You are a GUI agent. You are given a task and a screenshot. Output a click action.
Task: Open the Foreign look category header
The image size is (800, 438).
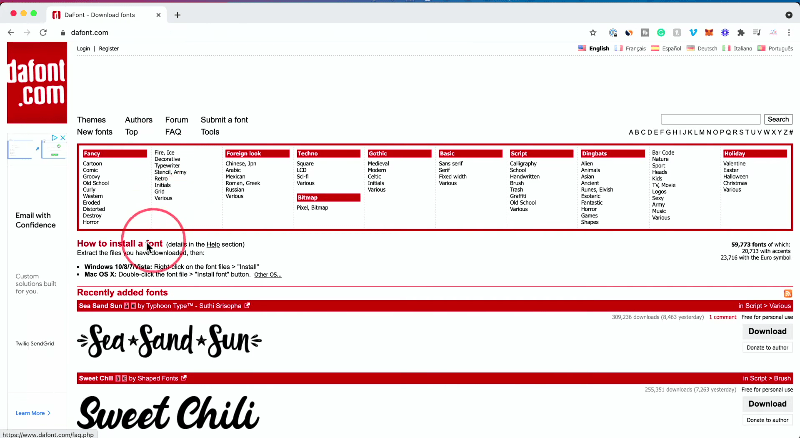pos(257,154)
